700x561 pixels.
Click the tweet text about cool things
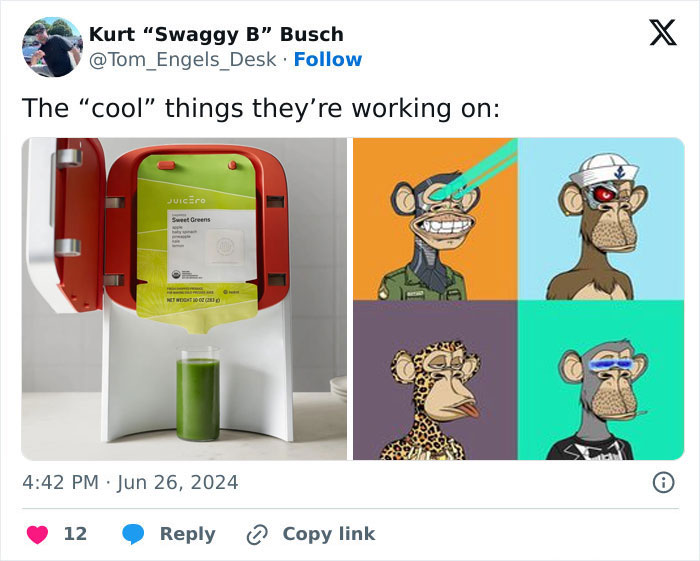coord(261,108)
